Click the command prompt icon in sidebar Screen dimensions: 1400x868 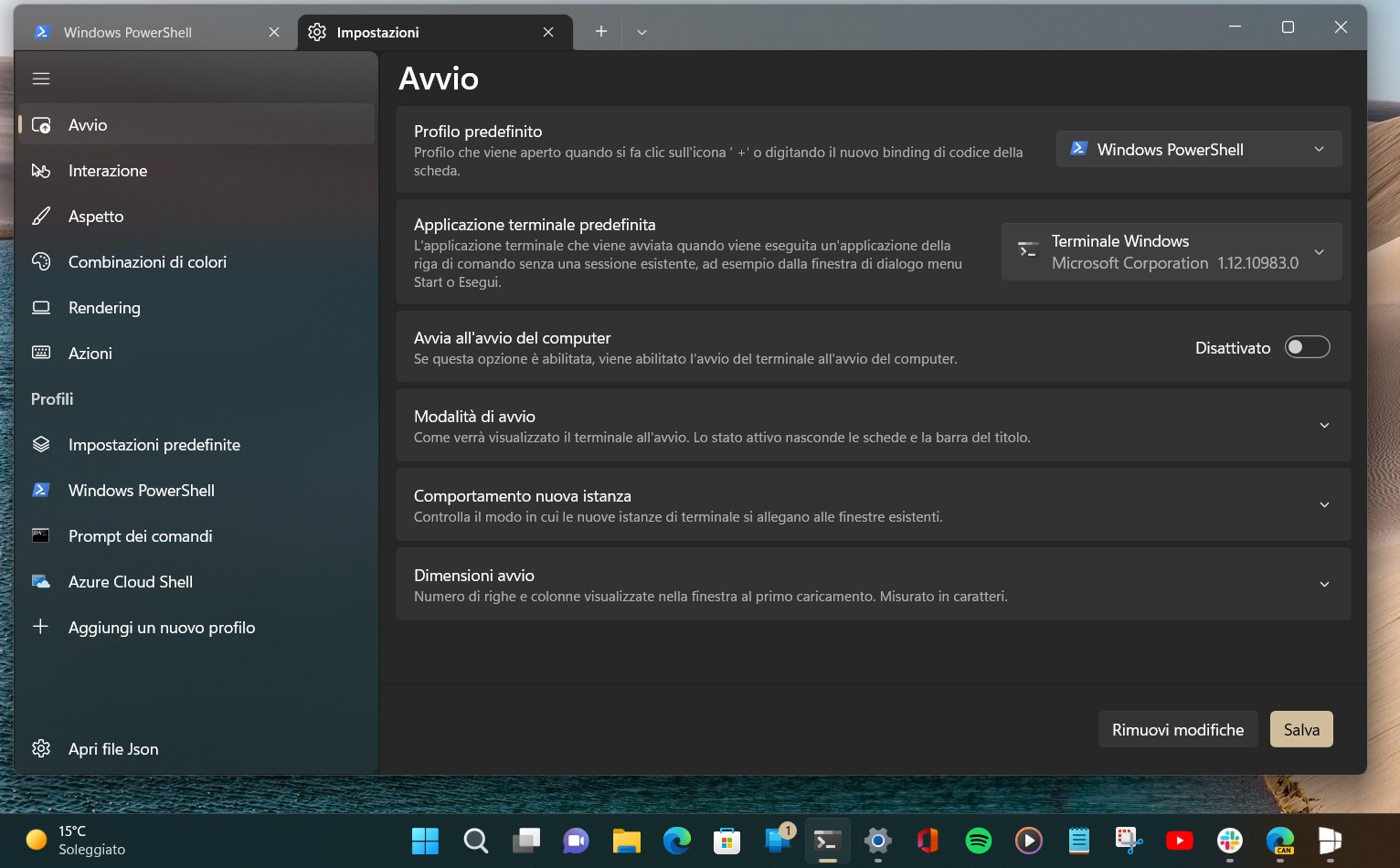click(x=41, y=535)
